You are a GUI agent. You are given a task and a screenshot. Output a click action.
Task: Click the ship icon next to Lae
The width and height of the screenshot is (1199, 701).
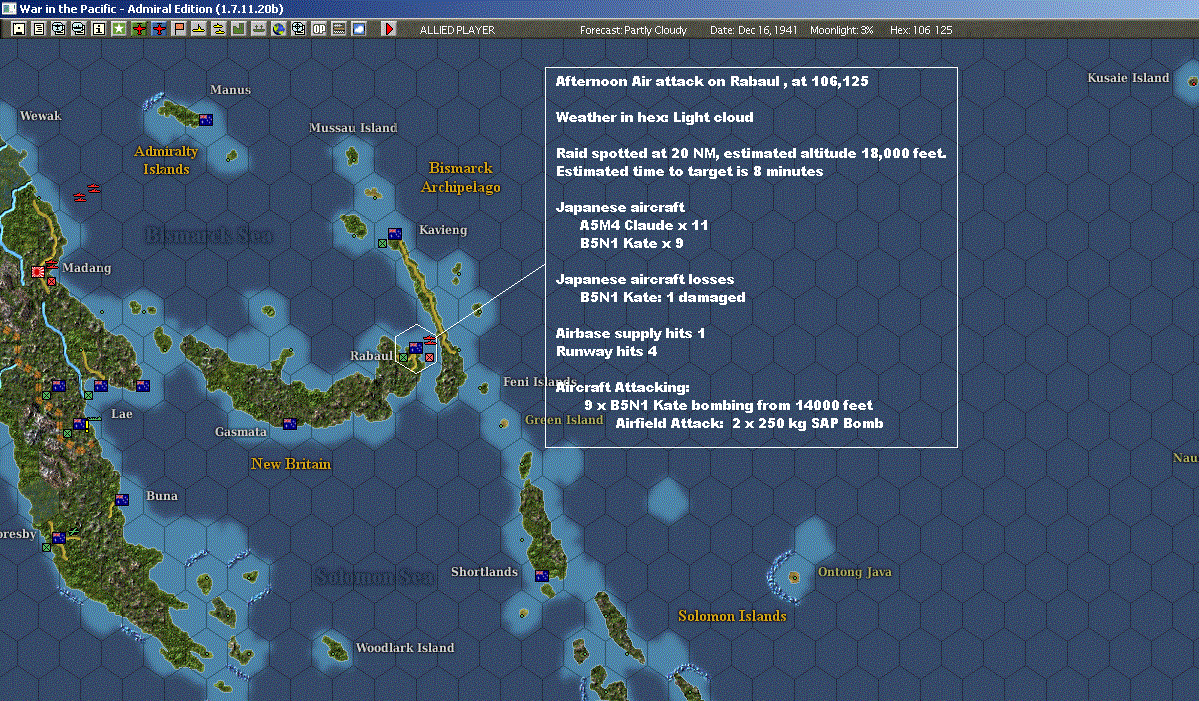(x=94, y=419)
